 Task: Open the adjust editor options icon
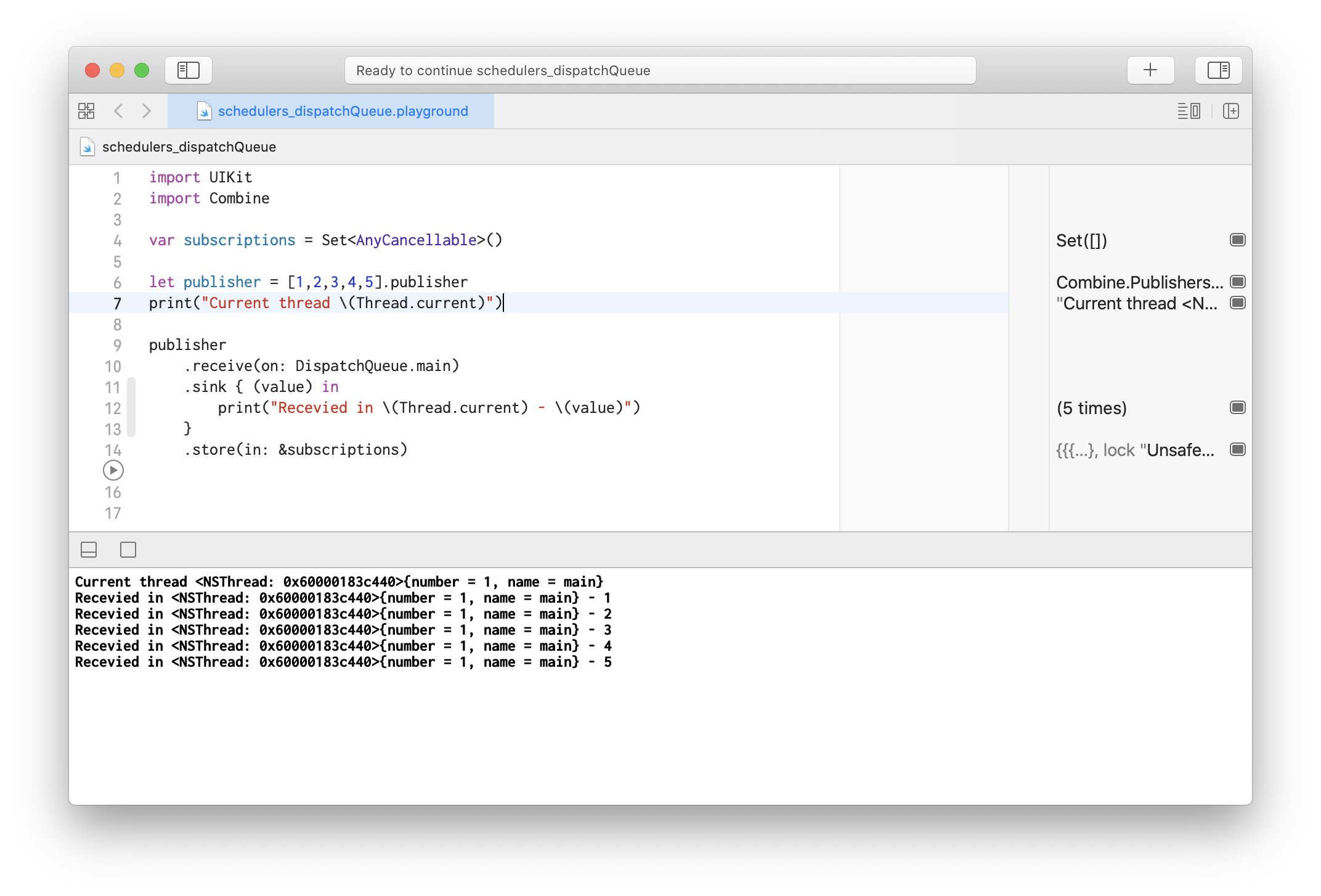tap(1189, 111)
